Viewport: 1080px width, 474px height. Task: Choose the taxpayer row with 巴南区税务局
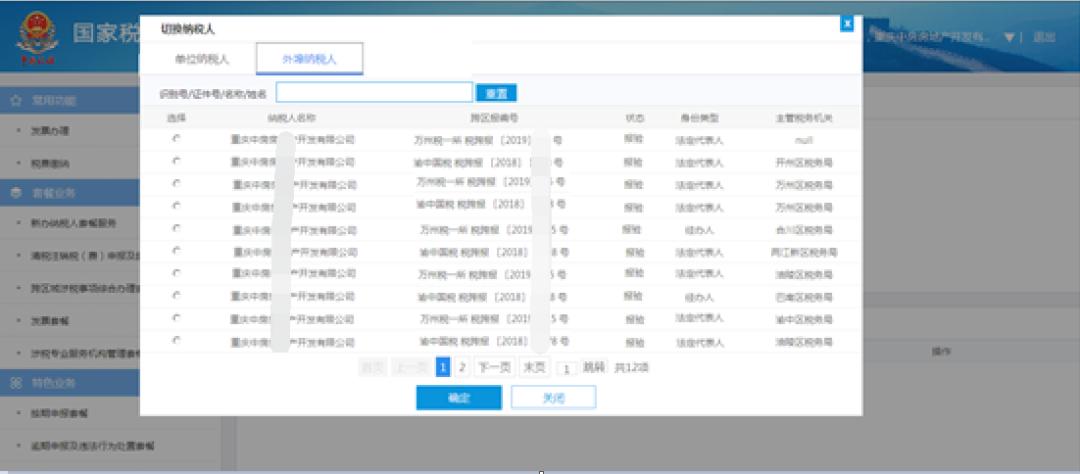click(x=176, y=296)
